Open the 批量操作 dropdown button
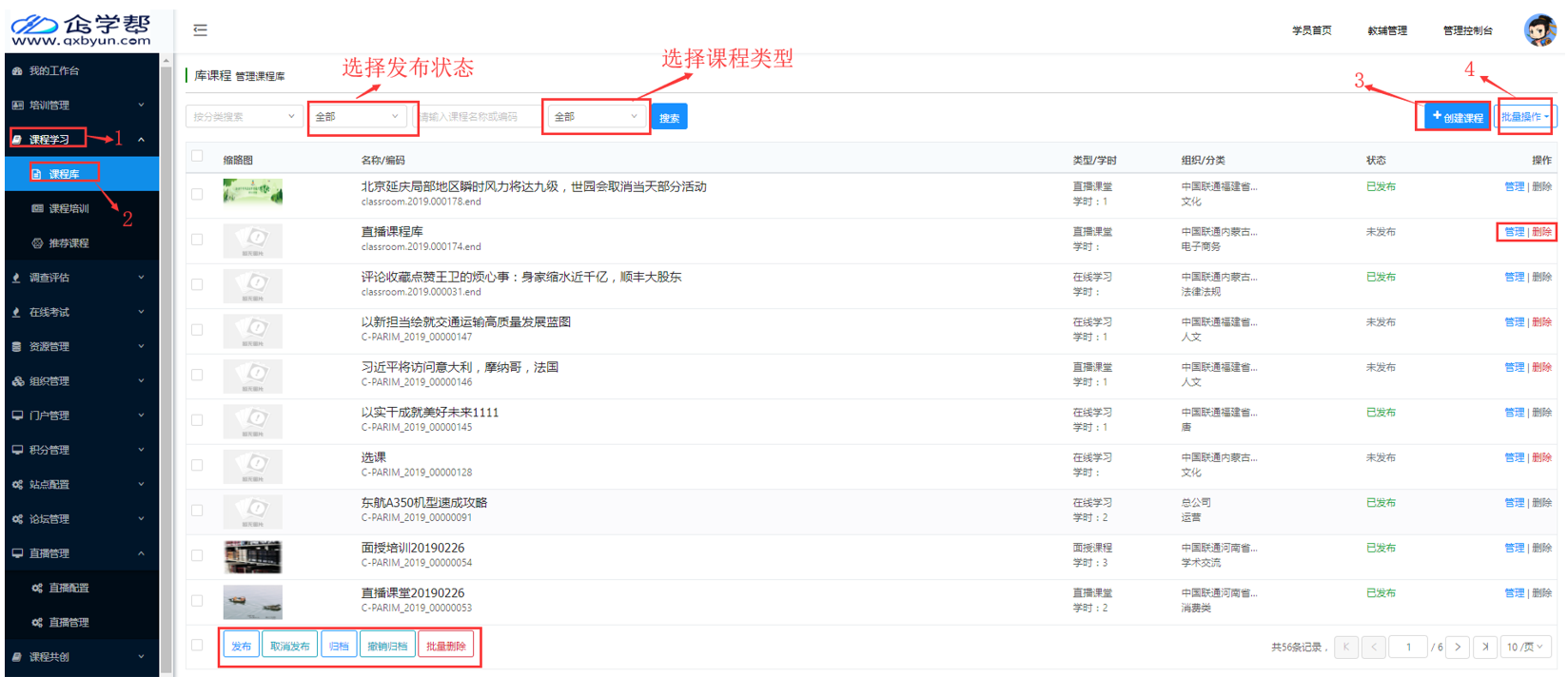This screenshot has width=1568, height=677. click(1524, 117)
